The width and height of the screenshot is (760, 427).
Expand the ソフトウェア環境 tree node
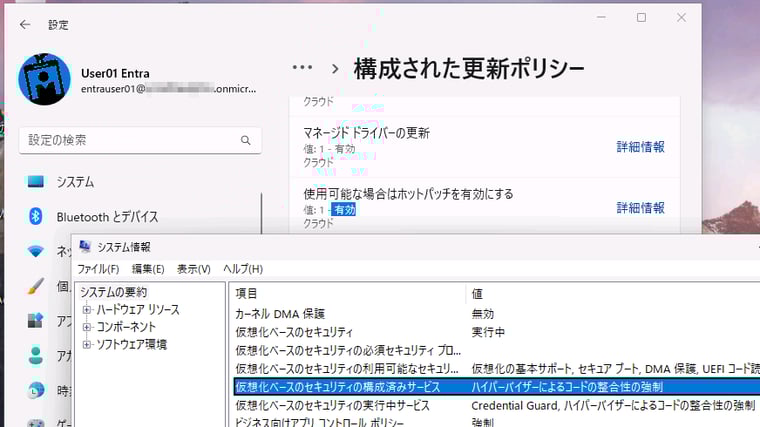[x=87, y=344]
